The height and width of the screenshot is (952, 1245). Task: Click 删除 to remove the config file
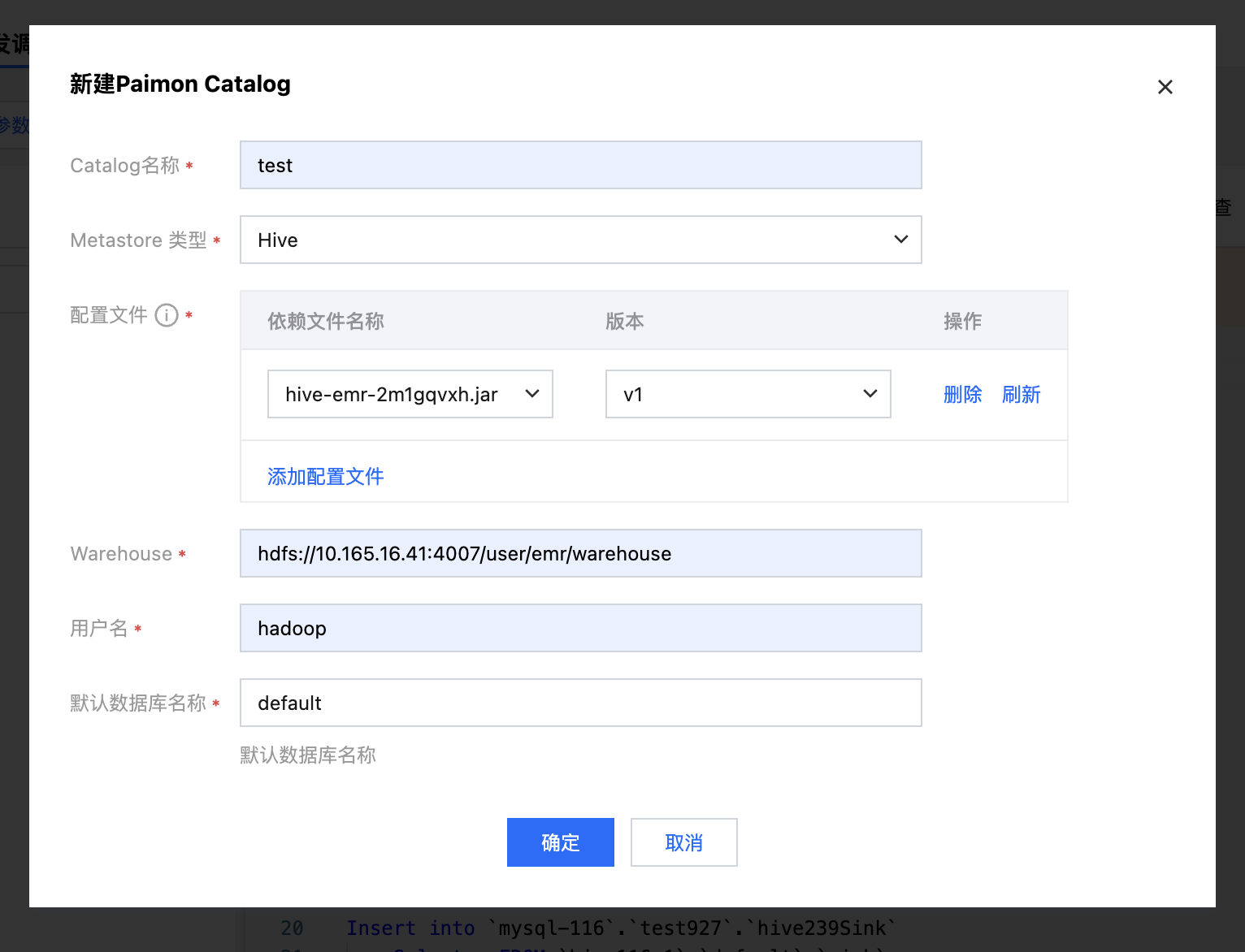tap(962, 395)
